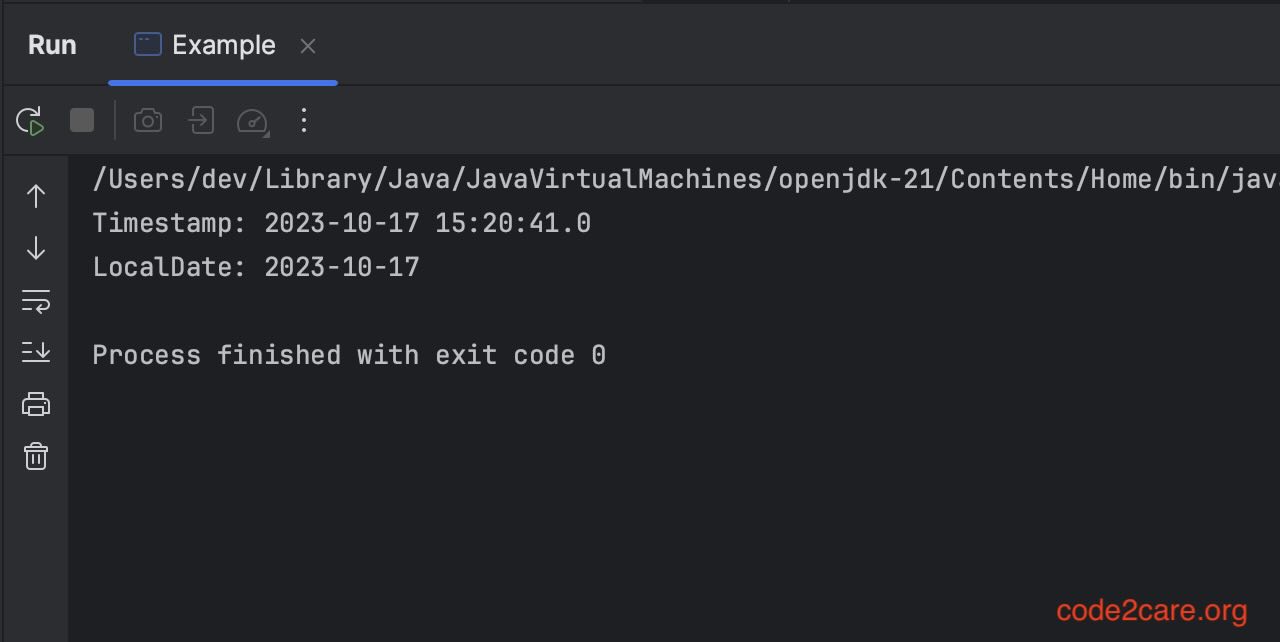1280x642 pixels.
Task: Select the Timestamp output line
Action: (x=340, y=222)
